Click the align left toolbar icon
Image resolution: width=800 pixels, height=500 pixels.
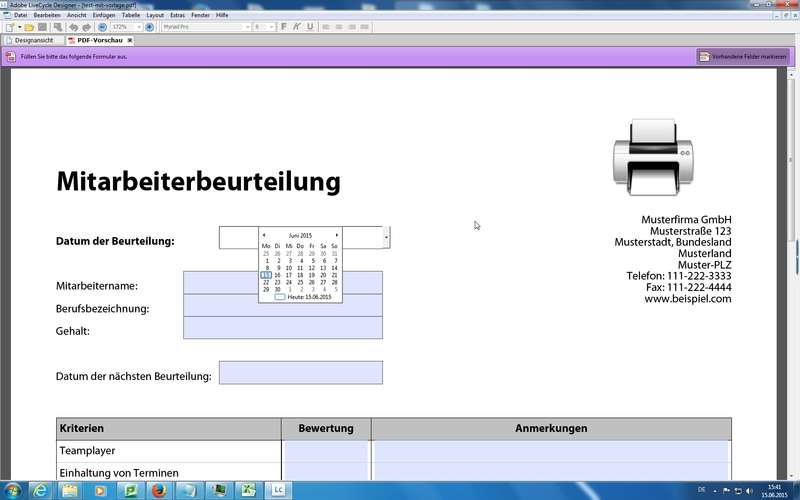(326, 27)
